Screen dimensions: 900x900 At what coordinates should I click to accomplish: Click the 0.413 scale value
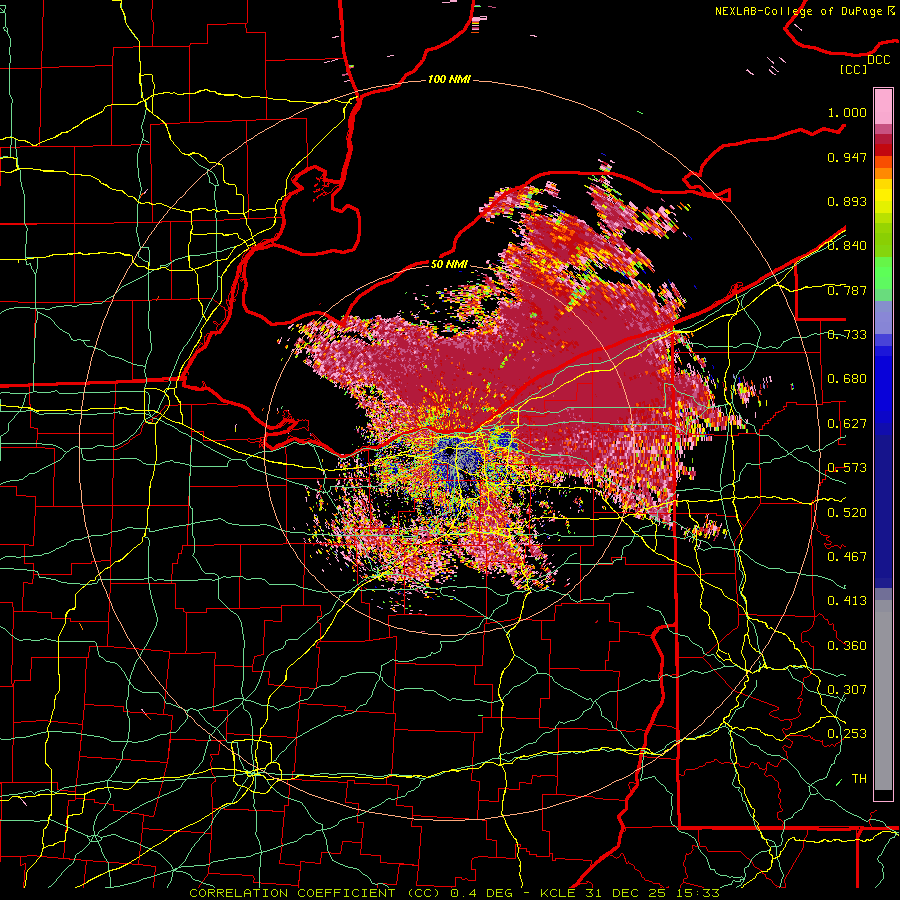tap(847, 601)
